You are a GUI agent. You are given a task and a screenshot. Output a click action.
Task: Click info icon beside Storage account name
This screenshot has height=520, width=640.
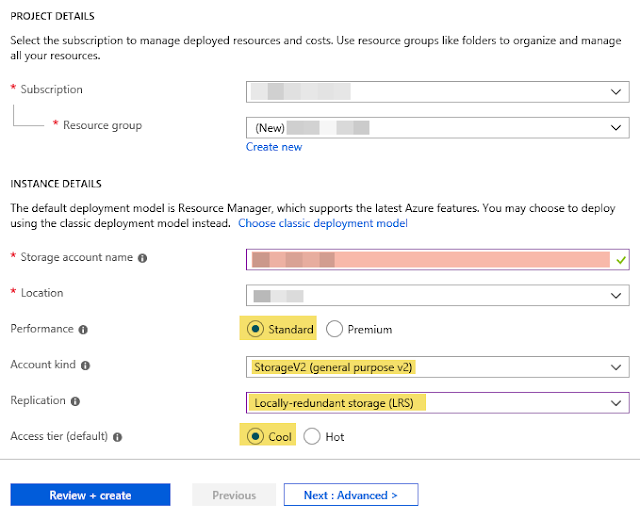(142, 258)
